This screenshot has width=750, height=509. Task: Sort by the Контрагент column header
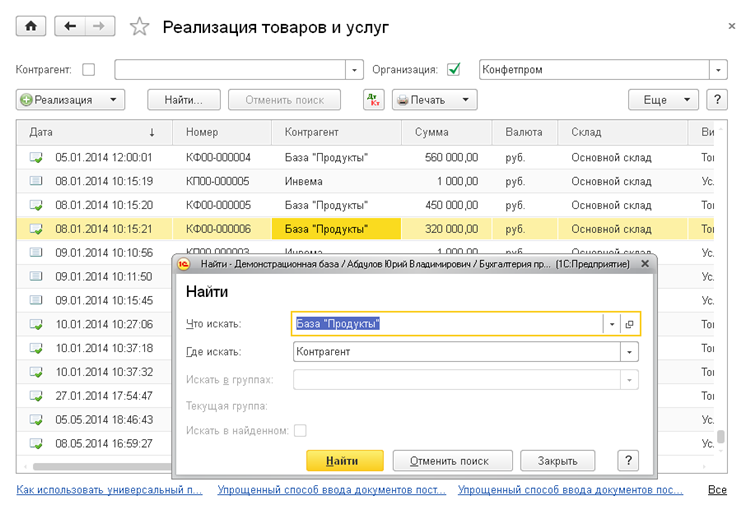coord(336,133)
